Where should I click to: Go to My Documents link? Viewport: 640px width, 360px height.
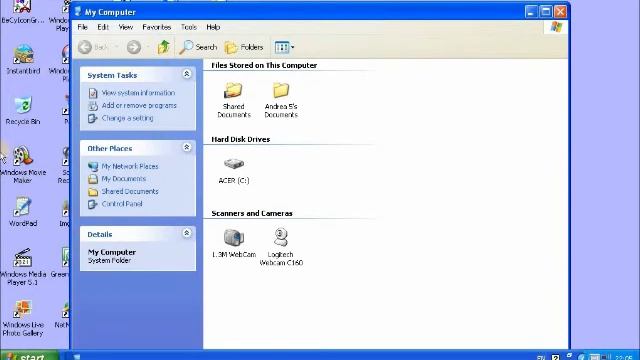coord(123,179)
